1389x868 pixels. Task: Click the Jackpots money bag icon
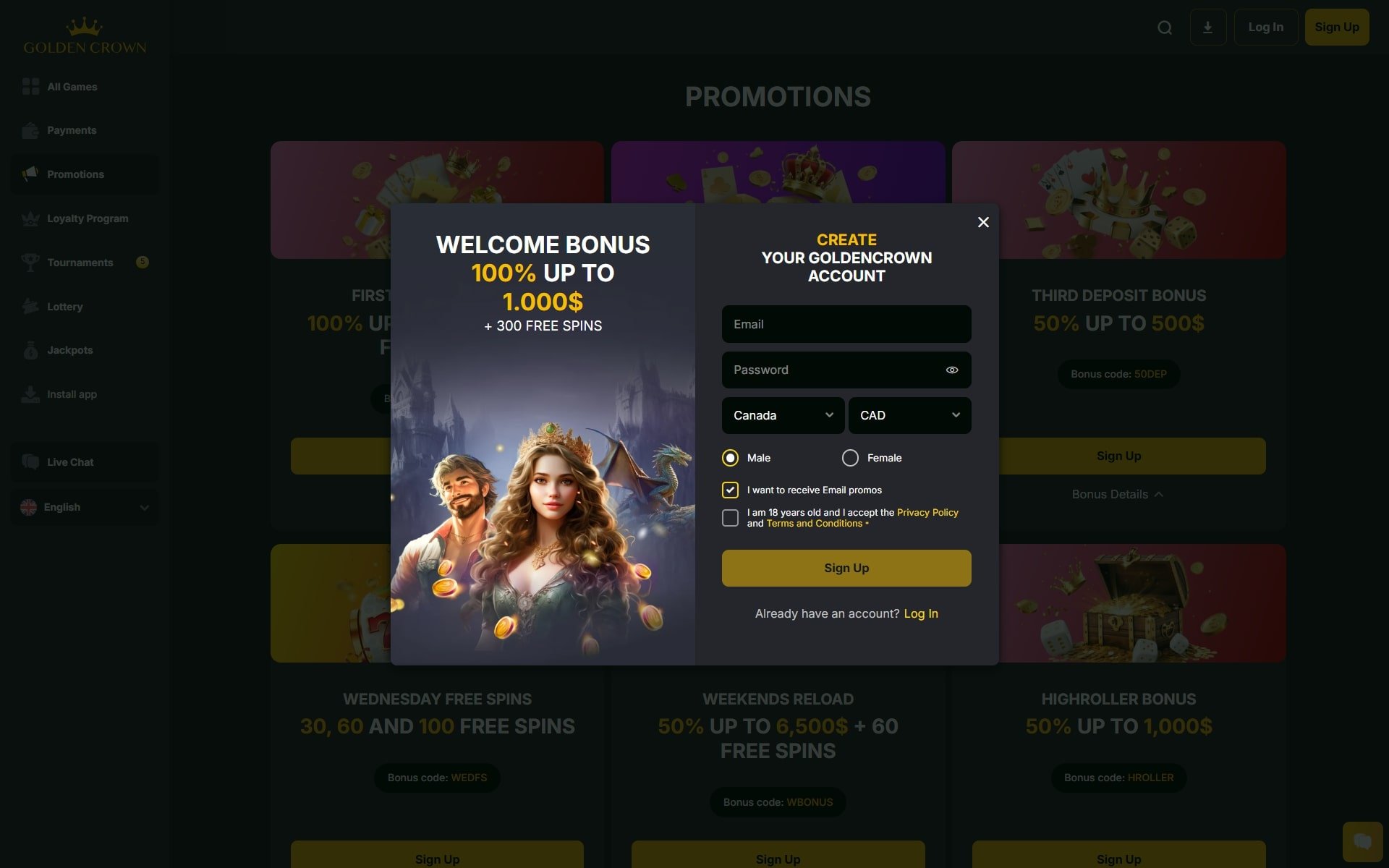pos(30,350)
